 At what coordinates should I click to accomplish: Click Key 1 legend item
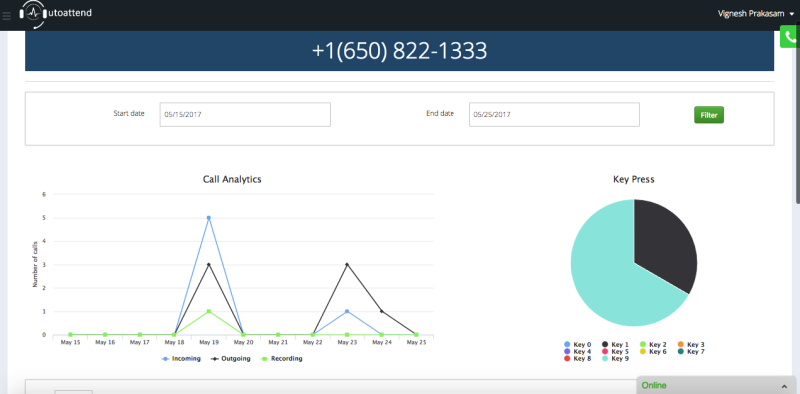pos(615,345)
